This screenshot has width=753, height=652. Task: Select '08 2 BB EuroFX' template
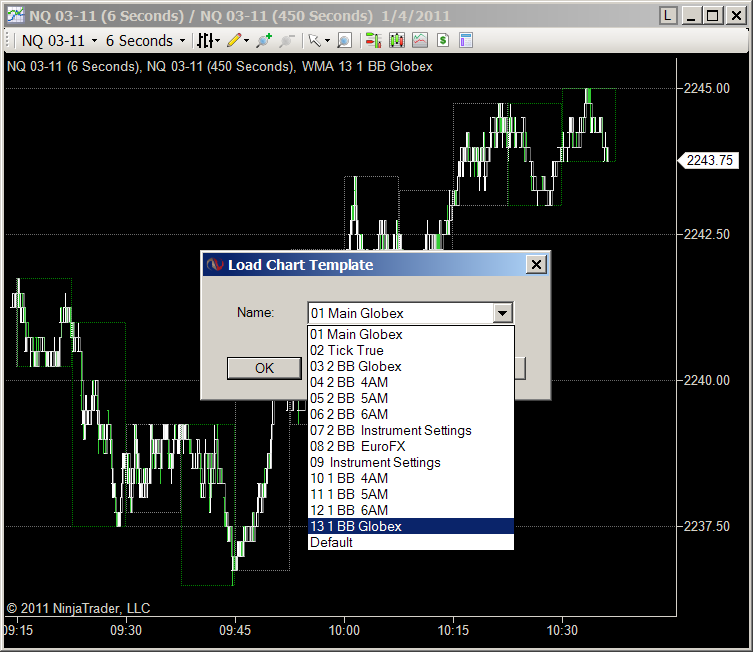pos(411,446)
